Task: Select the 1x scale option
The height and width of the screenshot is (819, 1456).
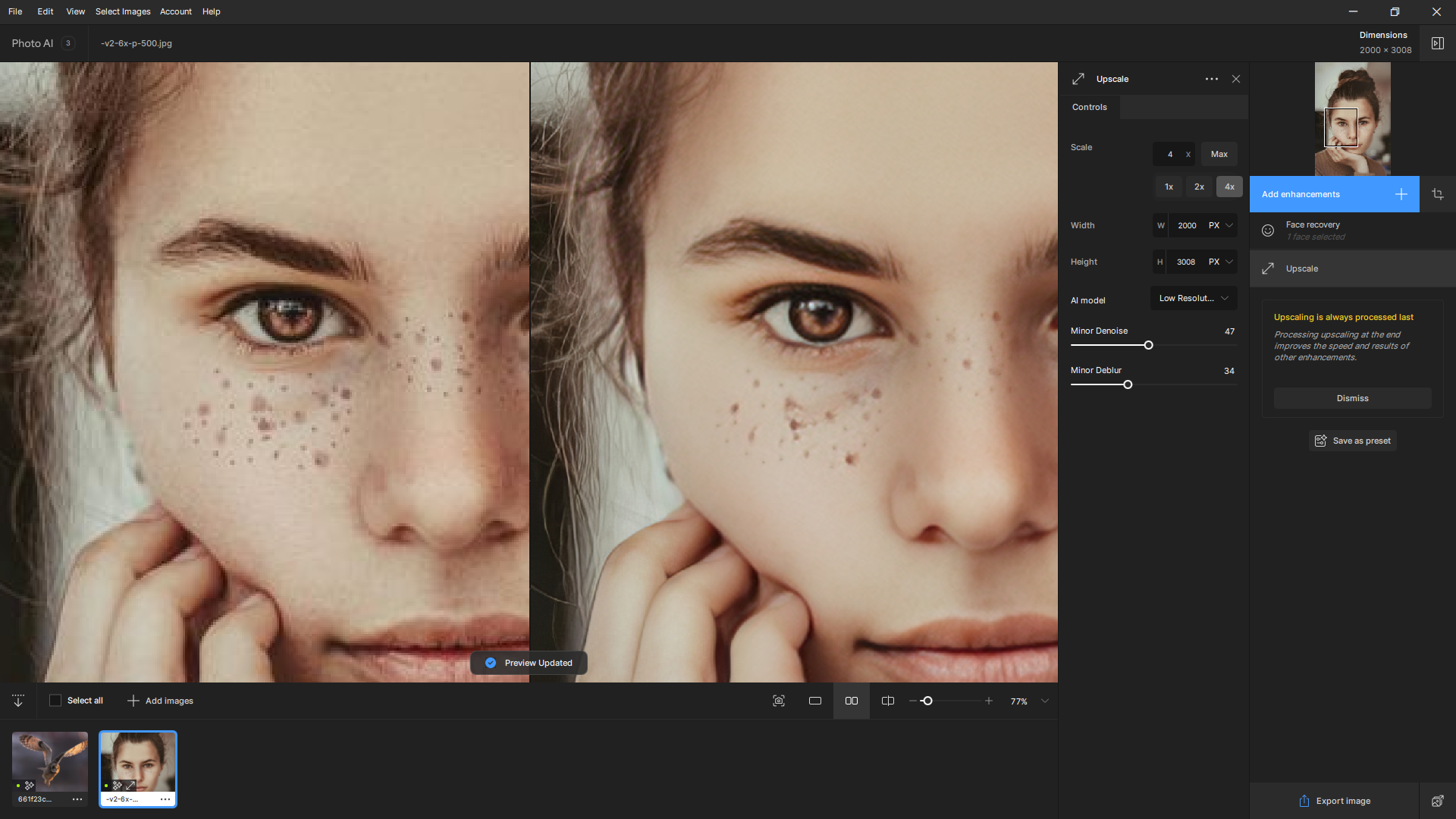Action: click(x=1169, y=187)
